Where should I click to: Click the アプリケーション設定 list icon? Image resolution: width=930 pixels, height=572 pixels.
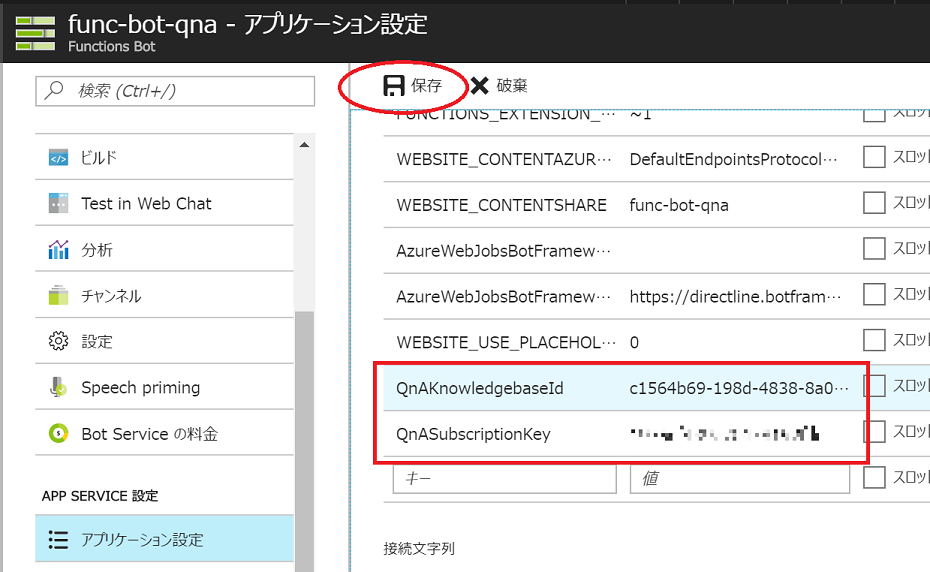58,539
